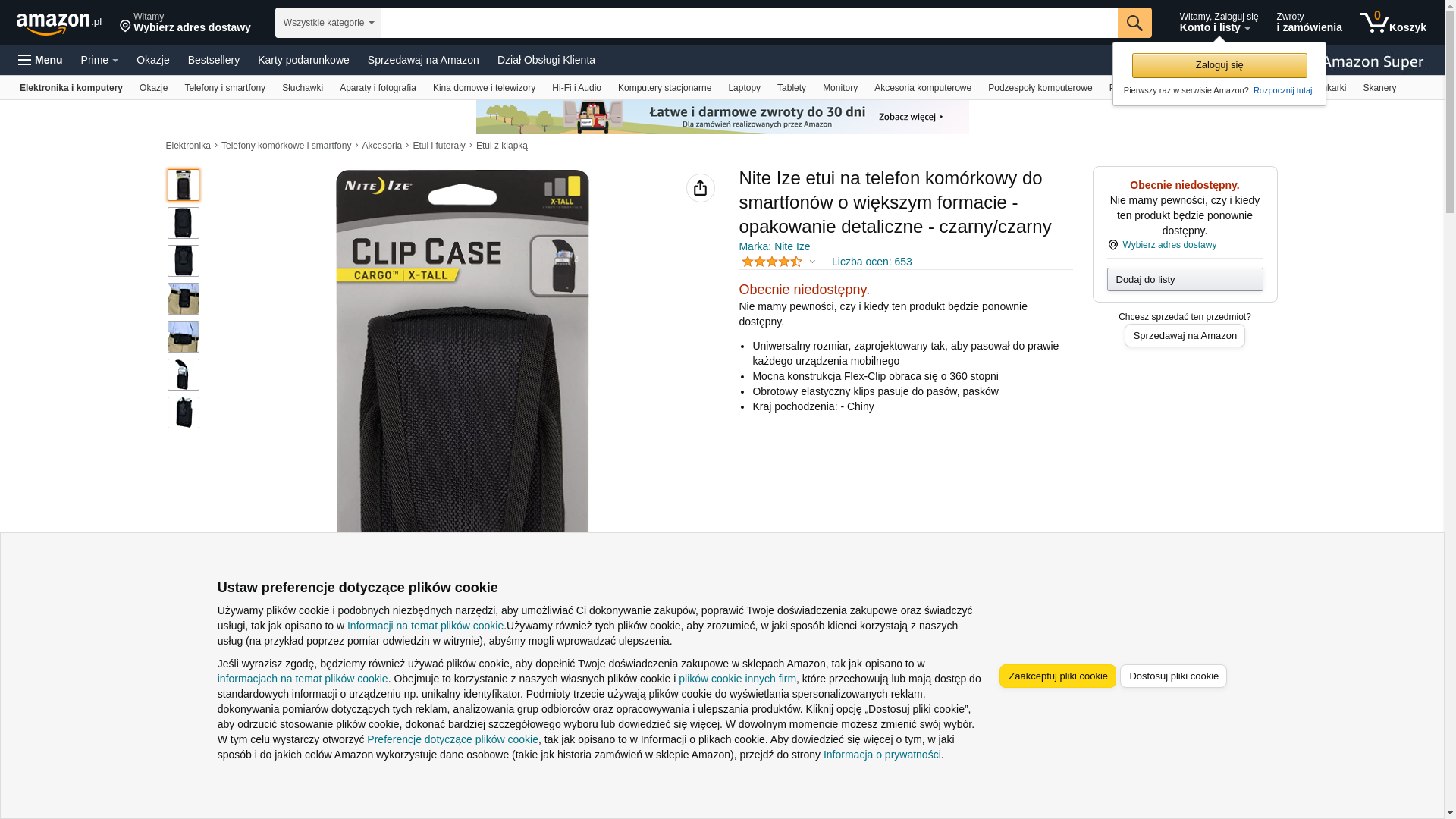Click the delivery location pin icon
Screen dimensions: 1456x819
point(125,27)
